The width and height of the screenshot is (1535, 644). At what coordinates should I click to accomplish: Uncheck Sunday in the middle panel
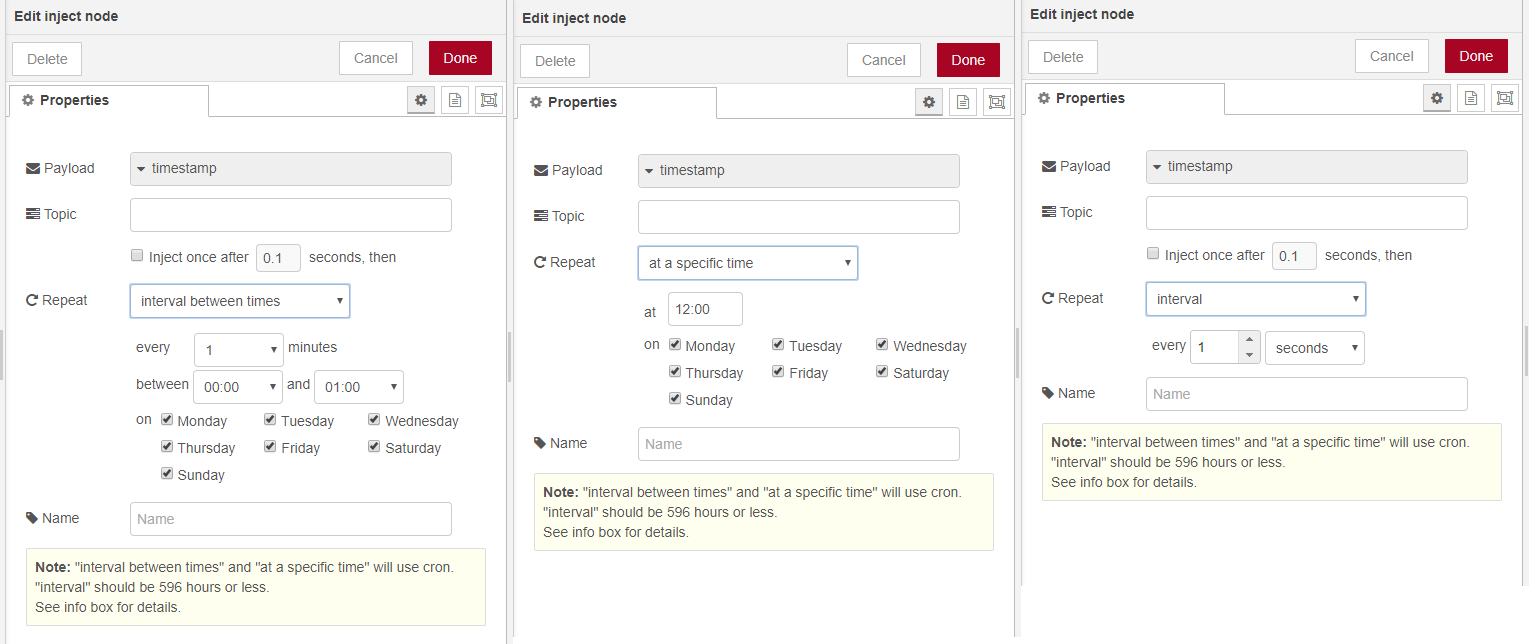675,399
